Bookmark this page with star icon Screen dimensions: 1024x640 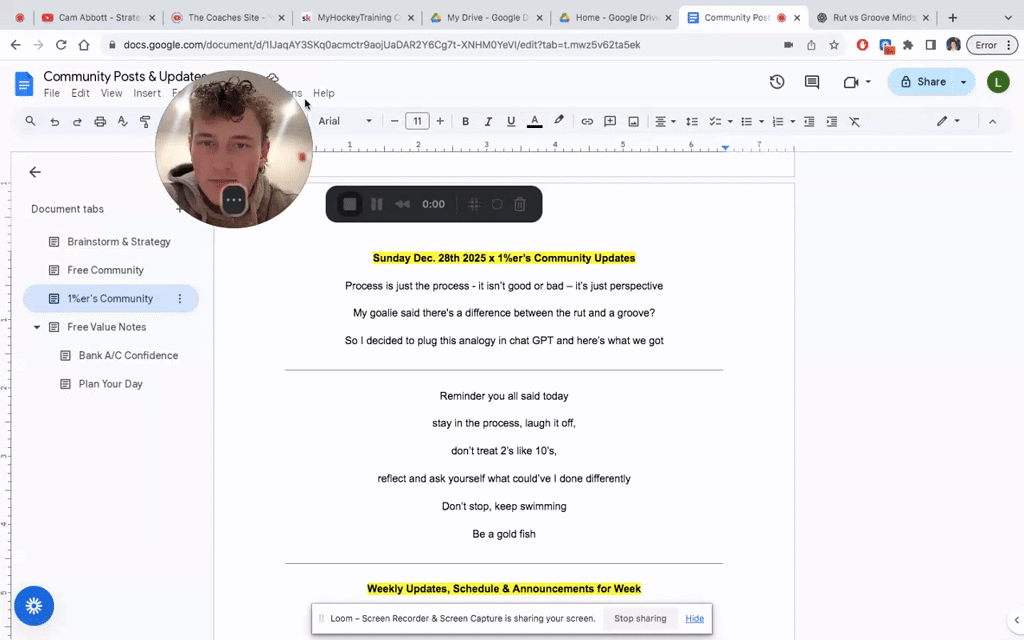click(834, 45)
